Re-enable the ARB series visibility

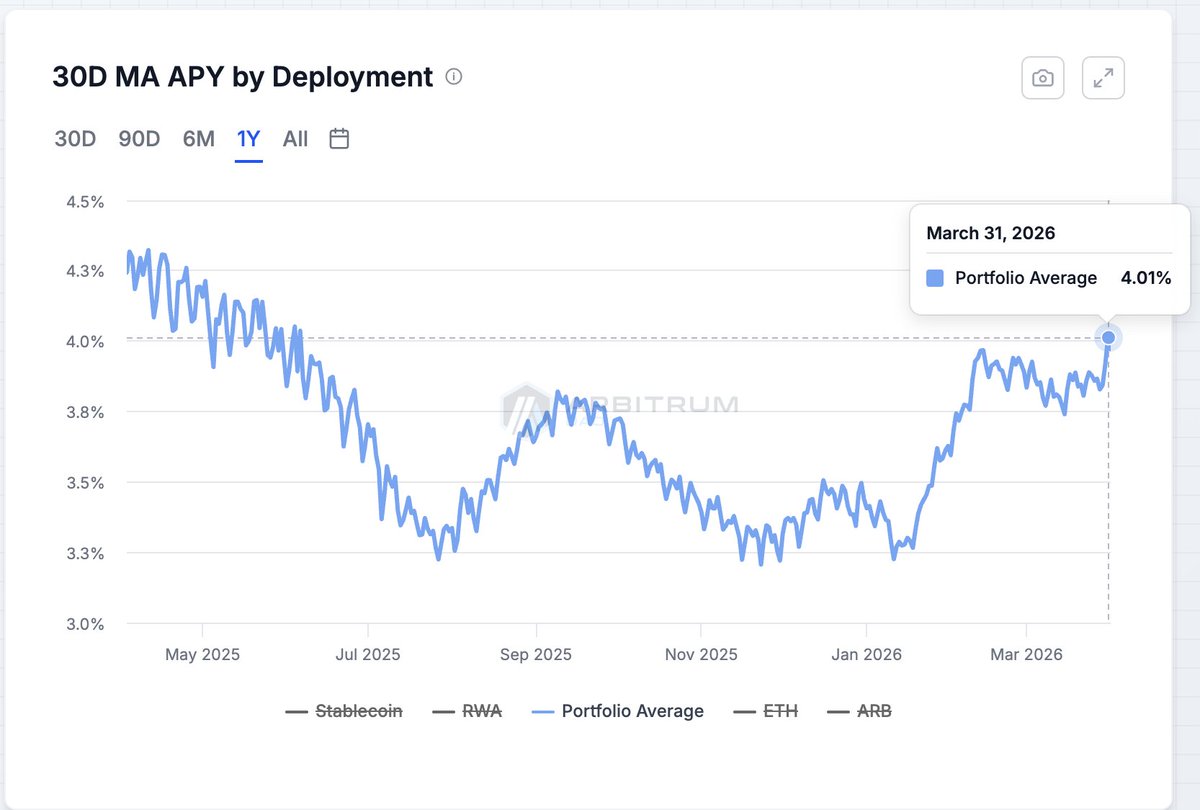[869, 711]
